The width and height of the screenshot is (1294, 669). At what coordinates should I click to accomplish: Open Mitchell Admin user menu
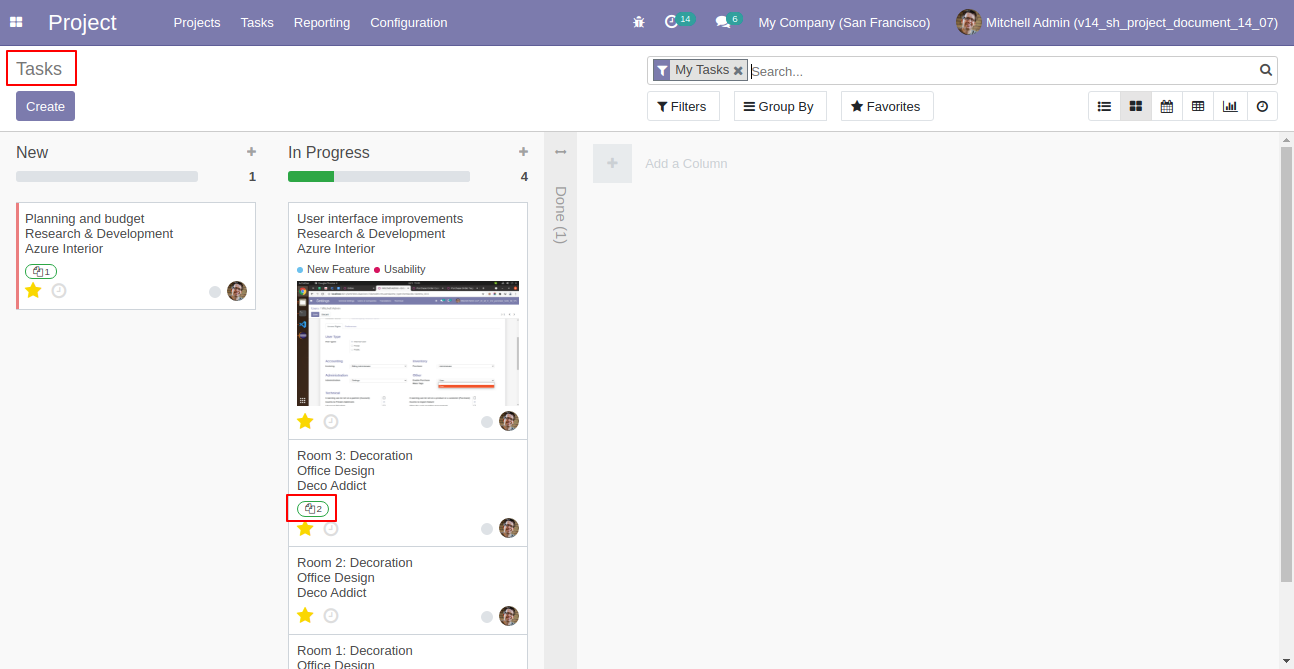pos(1117,22)
